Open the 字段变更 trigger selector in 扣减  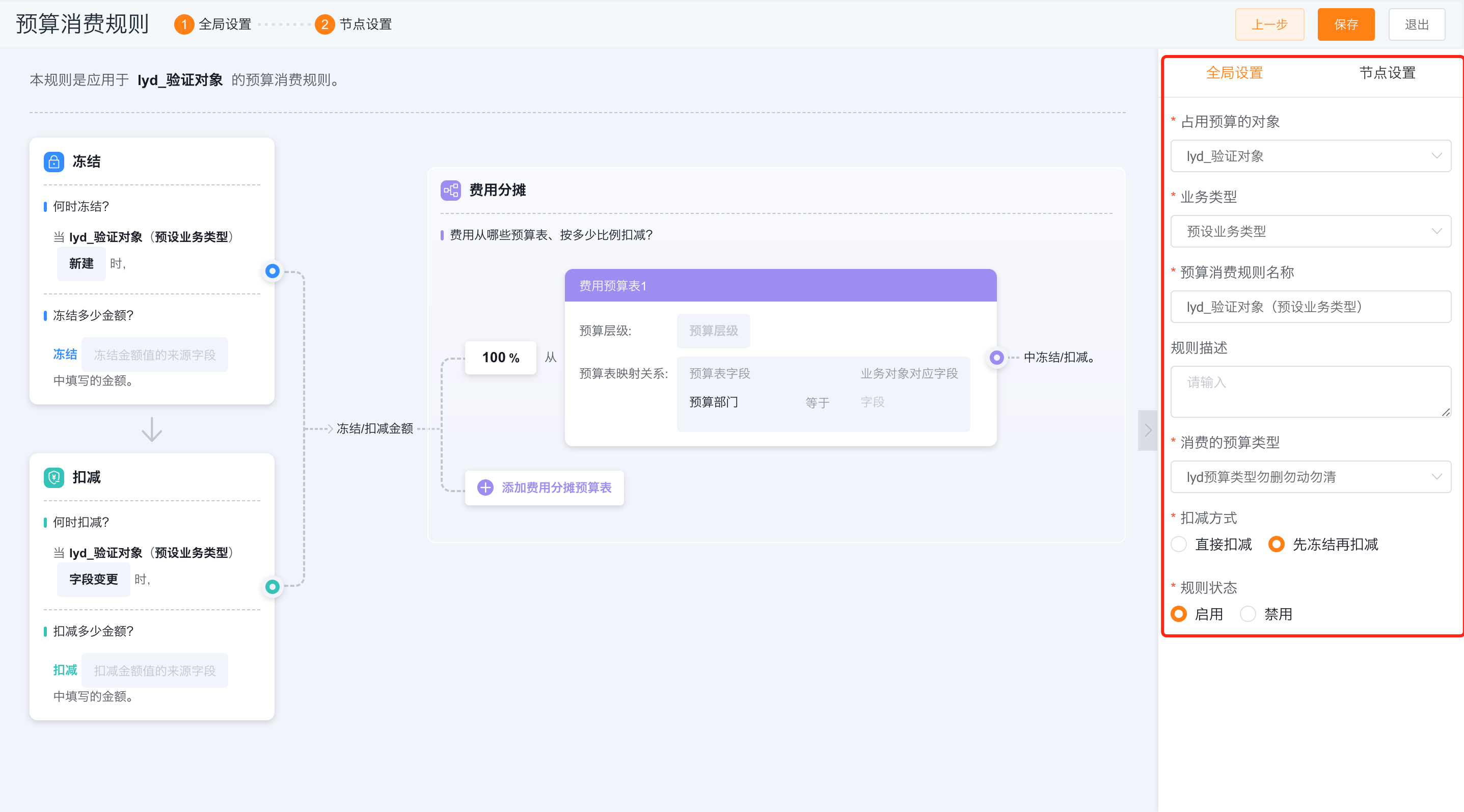tap(93, 580)
